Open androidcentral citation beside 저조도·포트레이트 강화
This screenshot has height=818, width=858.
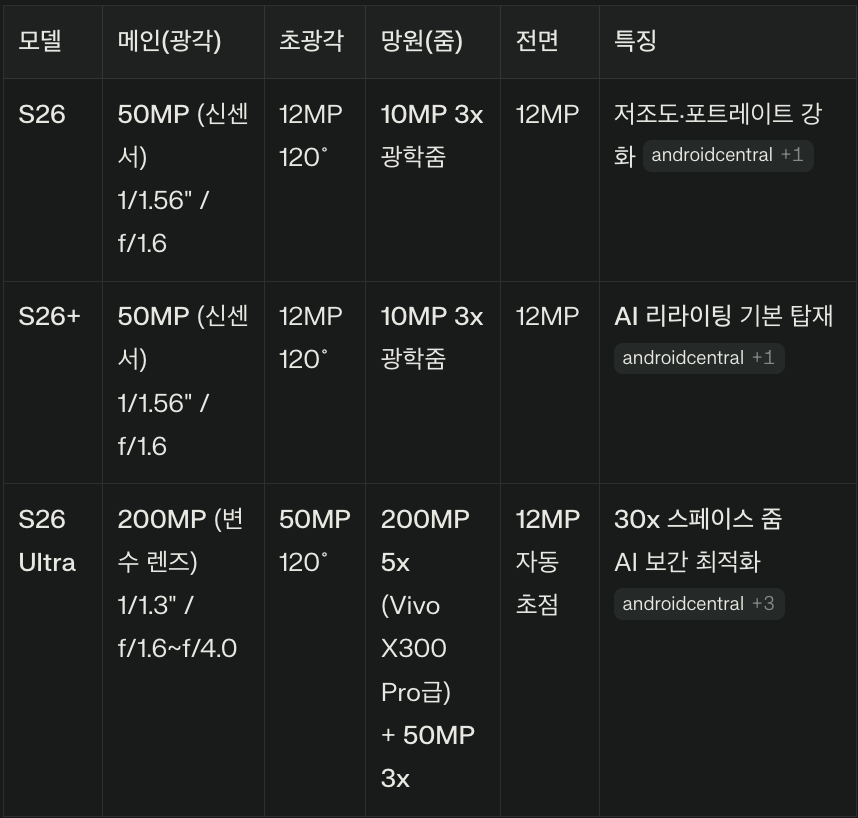point(728,156)
